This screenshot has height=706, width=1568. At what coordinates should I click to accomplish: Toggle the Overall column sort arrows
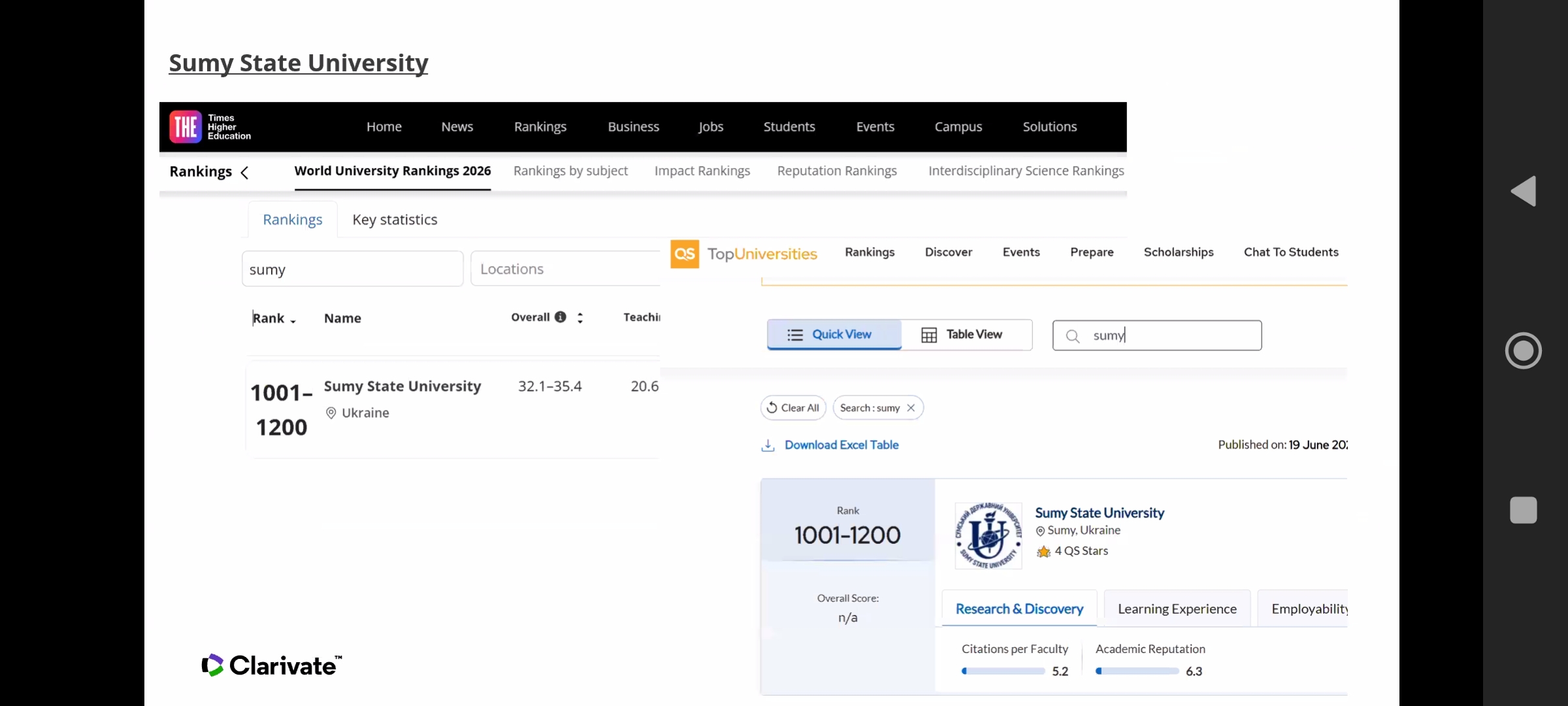point(580,318)
